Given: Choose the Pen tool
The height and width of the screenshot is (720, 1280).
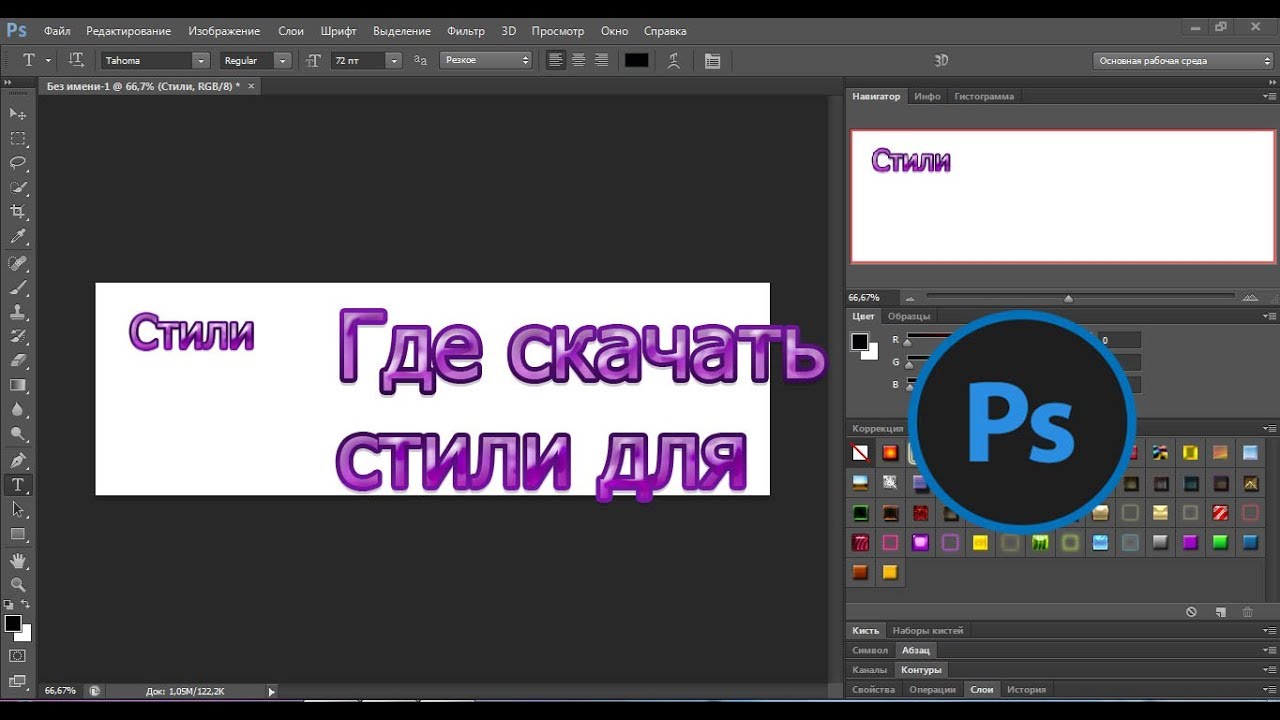Looking at the screenshot, I should pos(18,460).
